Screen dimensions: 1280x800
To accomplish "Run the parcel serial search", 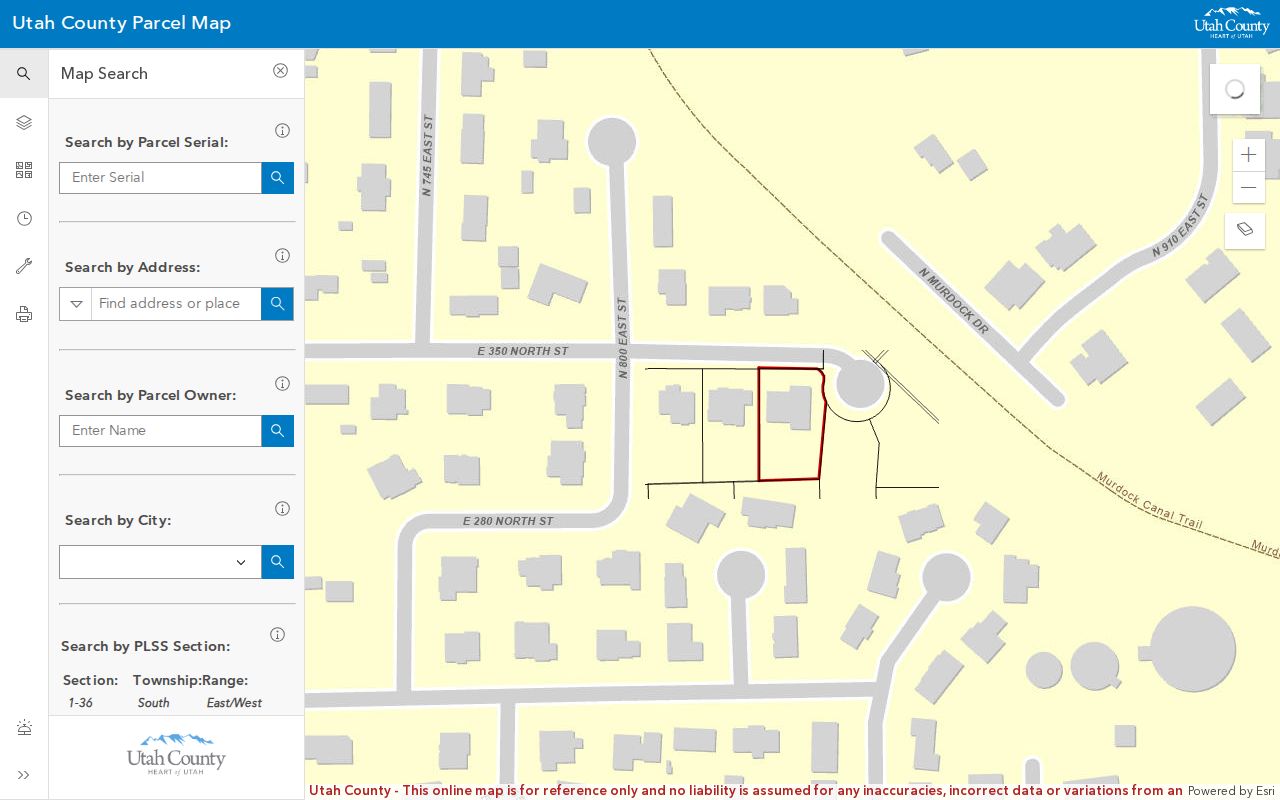I will (x=278, y=178).
